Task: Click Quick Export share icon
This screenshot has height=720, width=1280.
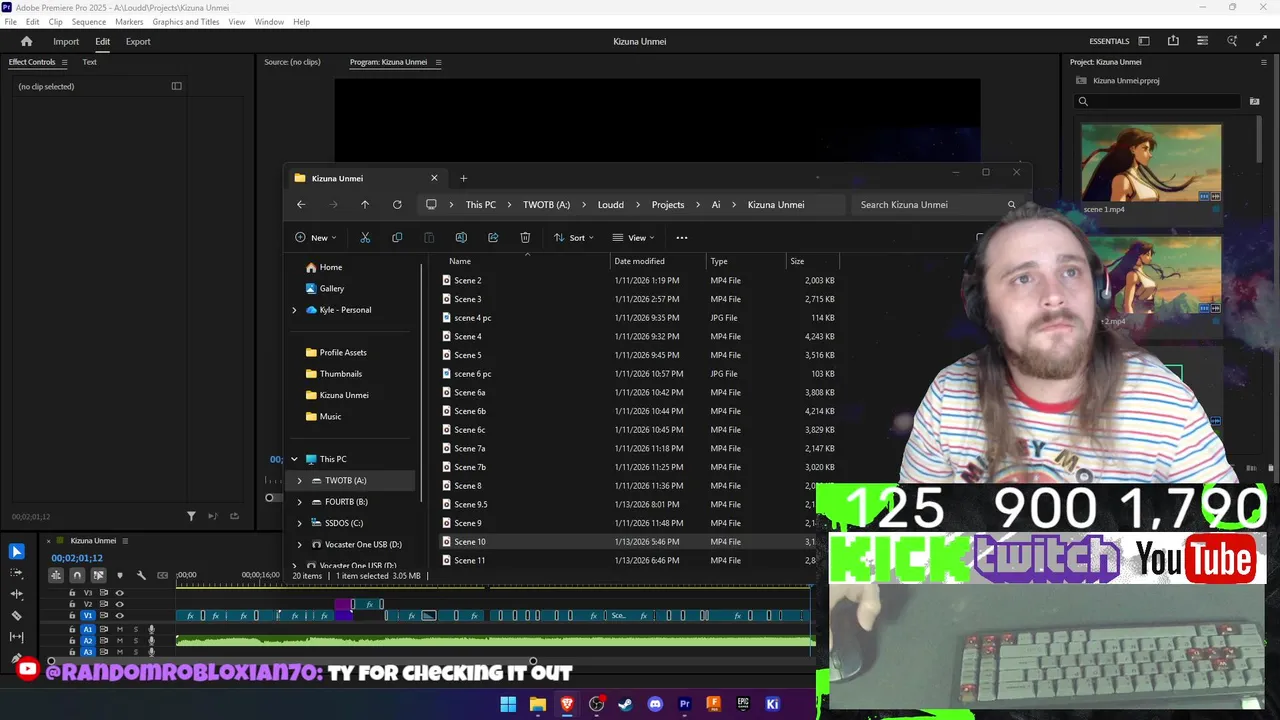Action: (x=1173, y=41)
